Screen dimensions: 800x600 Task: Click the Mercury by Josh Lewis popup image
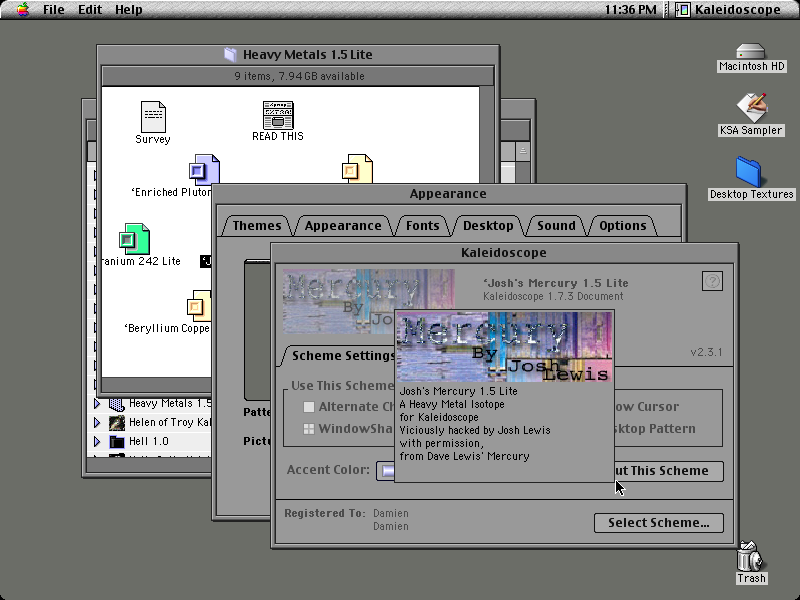click(504, 347)
